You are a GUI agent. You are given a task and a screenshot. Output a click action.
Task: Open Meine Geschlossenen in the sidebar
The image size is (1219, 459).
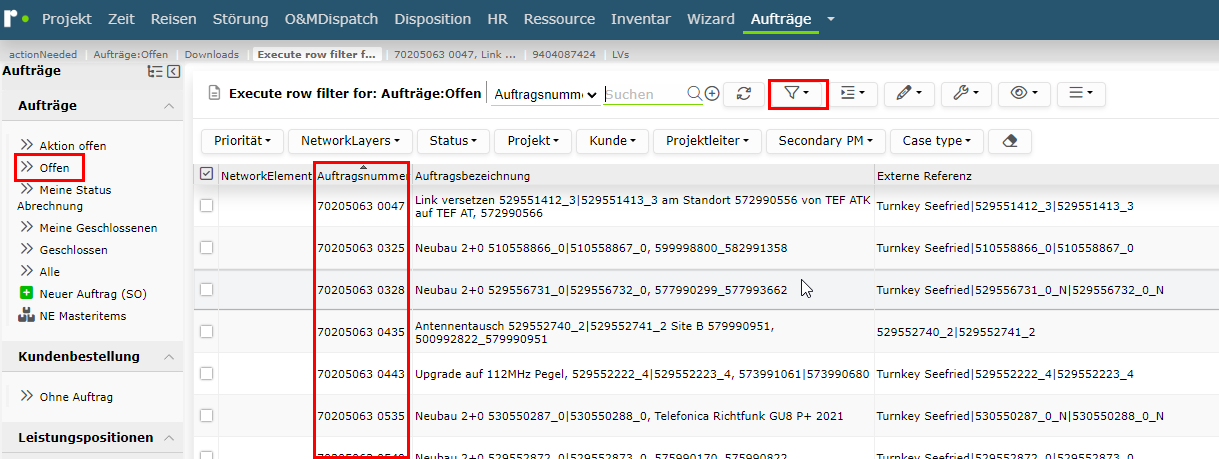(x=98, y=228)
